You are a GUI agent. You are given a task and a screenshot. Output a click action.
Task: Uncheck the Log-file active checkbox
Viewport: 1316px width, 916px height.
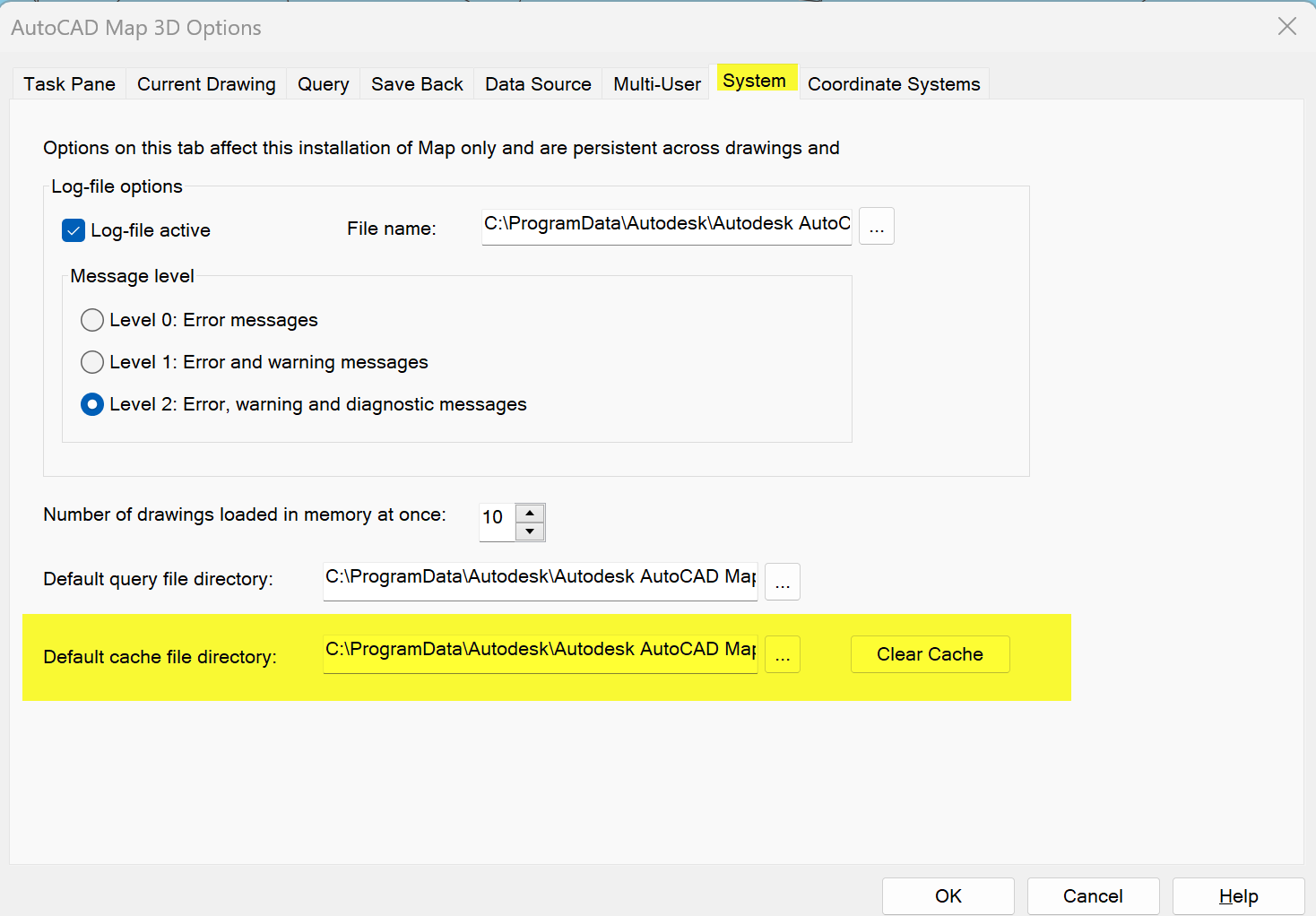click(x=73, y=230)
